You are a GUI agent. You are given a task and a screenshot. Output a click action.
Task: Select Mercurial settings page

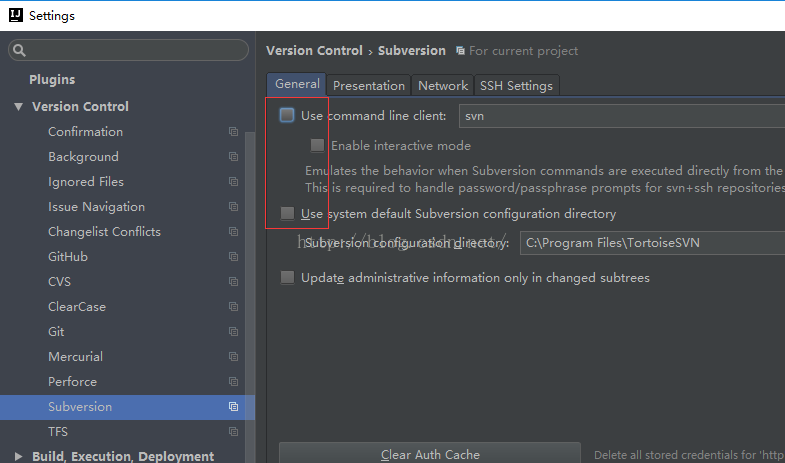click(75, 357)
